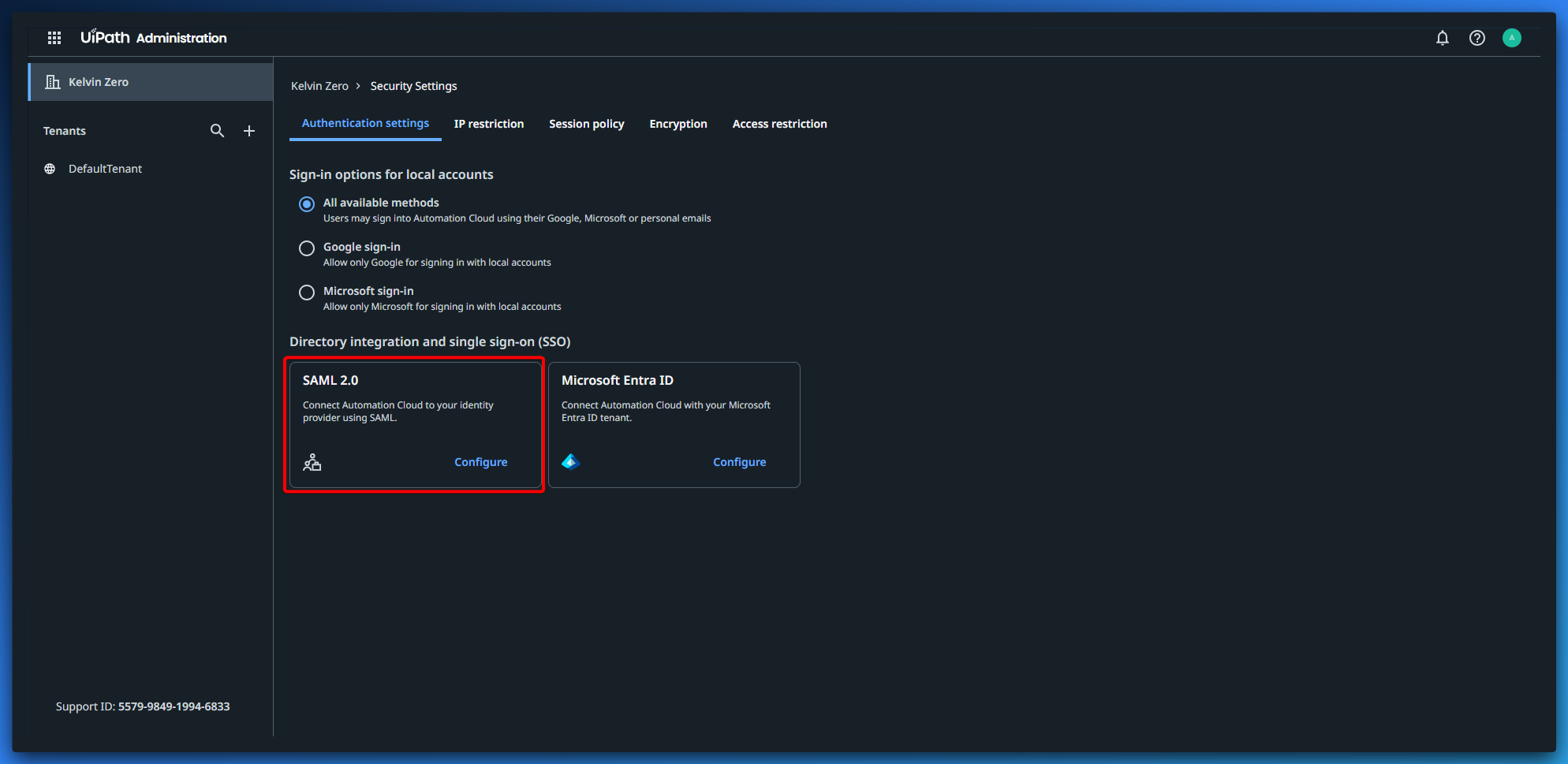Search tenants with the magnifier icon

(x=218, y=131)
